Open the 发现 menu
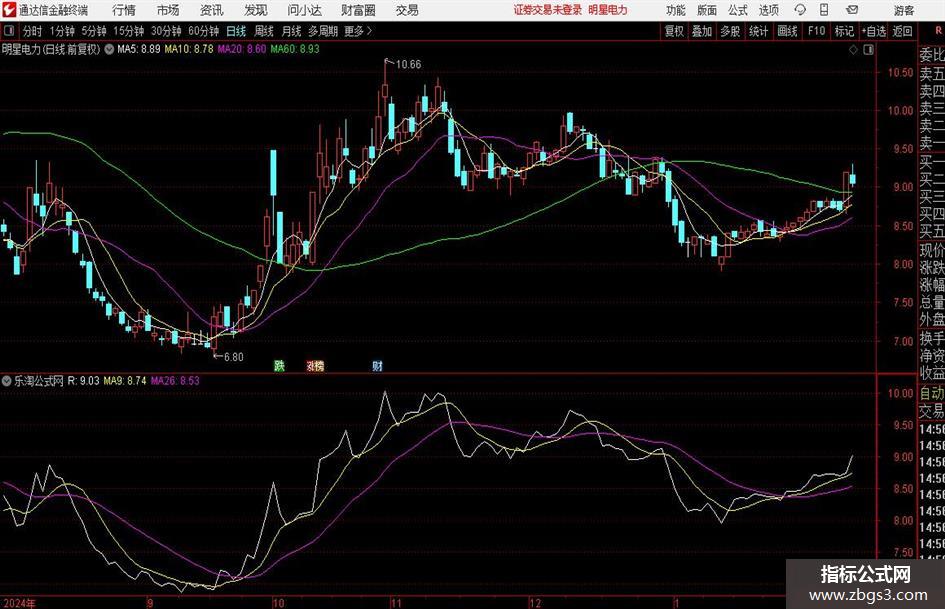 [256, 10]
